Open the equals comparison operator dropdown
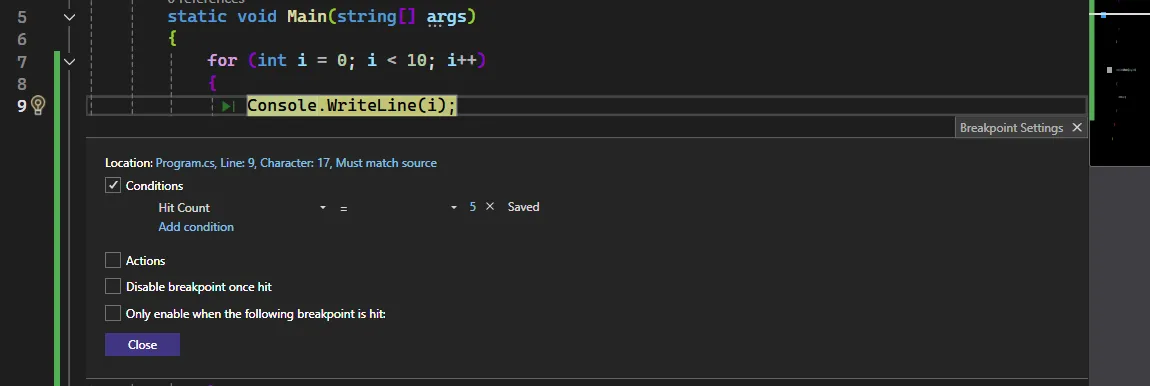Viewport: 1150px width, 386px height. [x=398, y=208]
